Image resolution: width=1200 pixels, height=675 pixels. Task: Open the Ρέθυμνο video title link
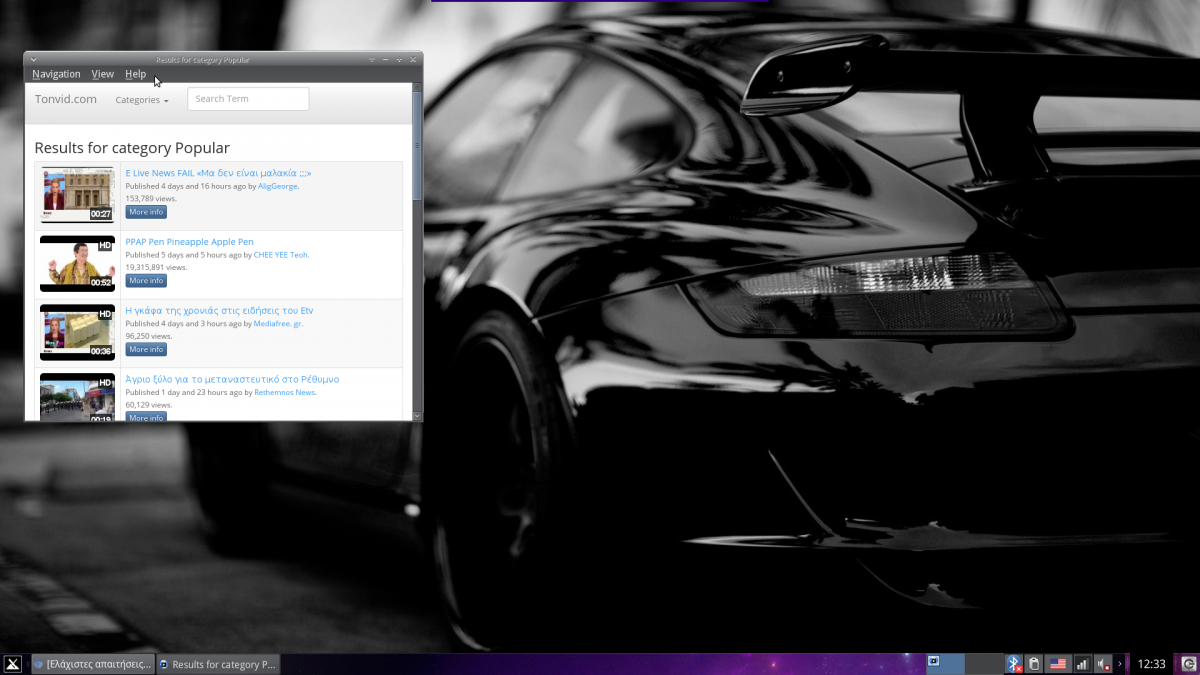pyautogui.click(x=232, y=380)
